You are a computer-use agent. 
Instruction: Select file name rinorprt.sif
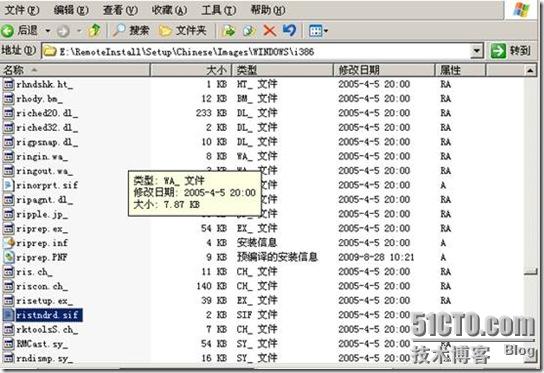click(x=47, y=185)
